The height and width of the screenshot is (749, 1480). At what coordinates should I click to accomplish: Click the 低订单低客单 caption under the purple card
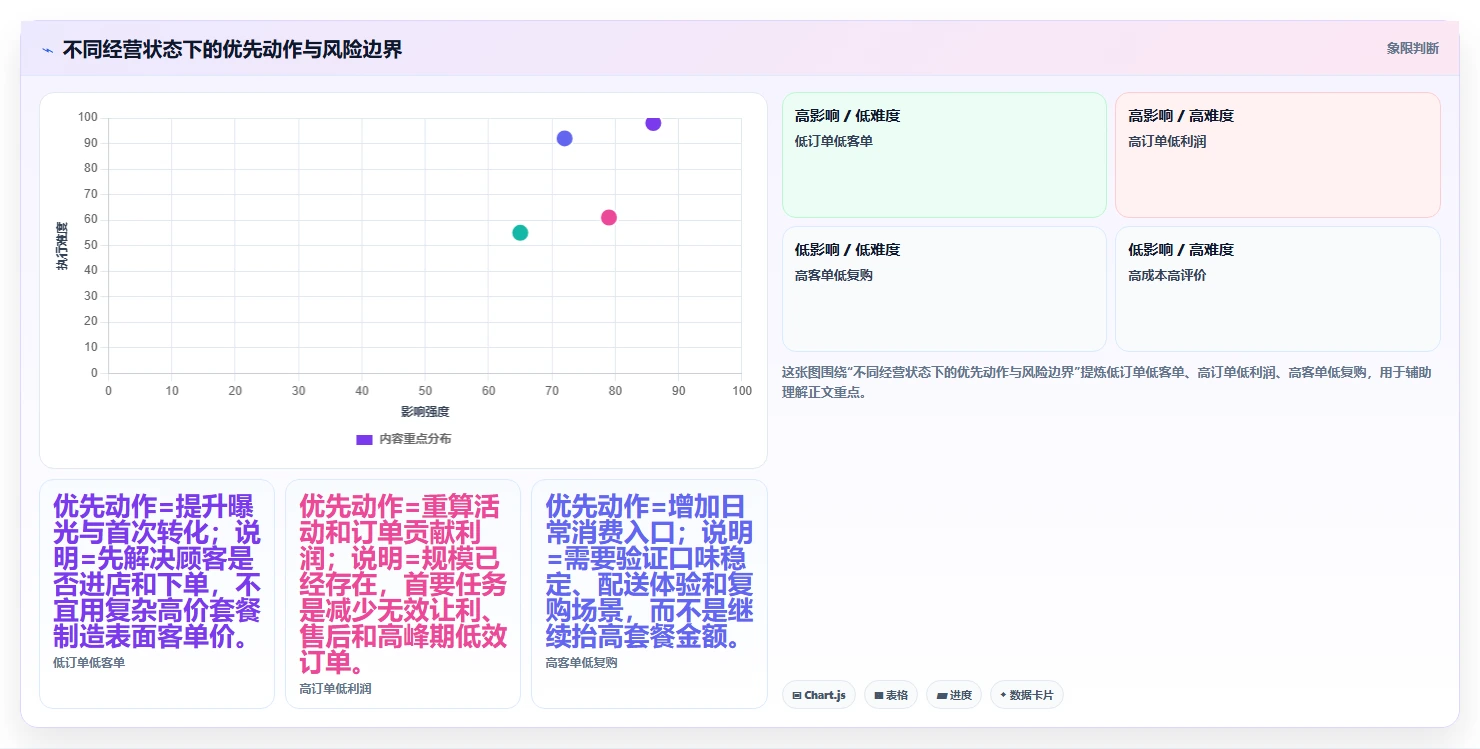(89, 663)
